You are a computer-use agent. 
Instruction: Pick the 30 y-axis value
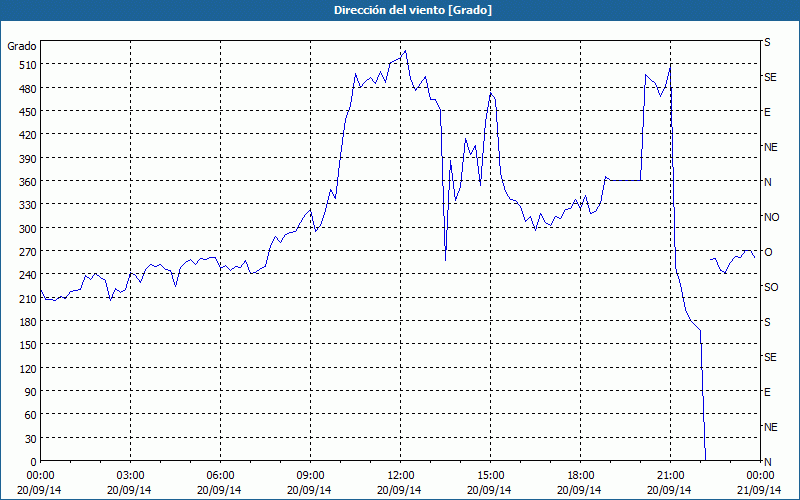click(x=31, y=439)
